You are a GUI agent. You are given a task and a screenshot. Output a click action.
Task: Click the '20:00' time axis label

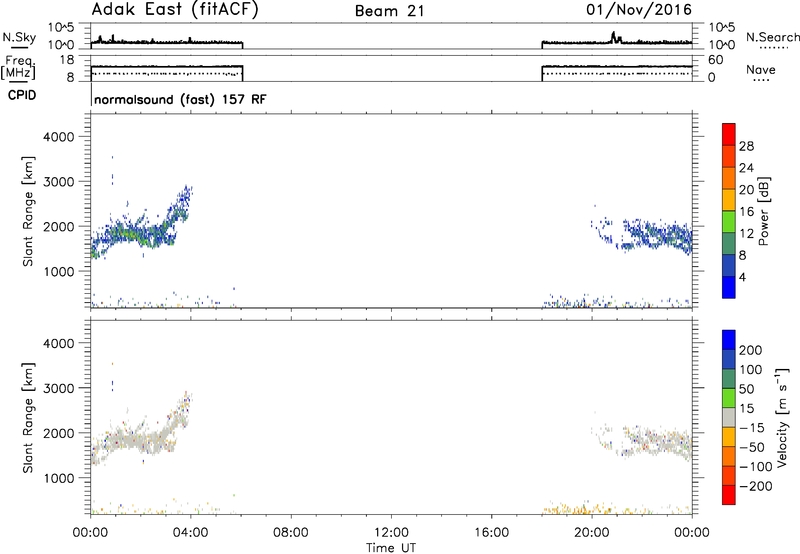pos(592,533)
